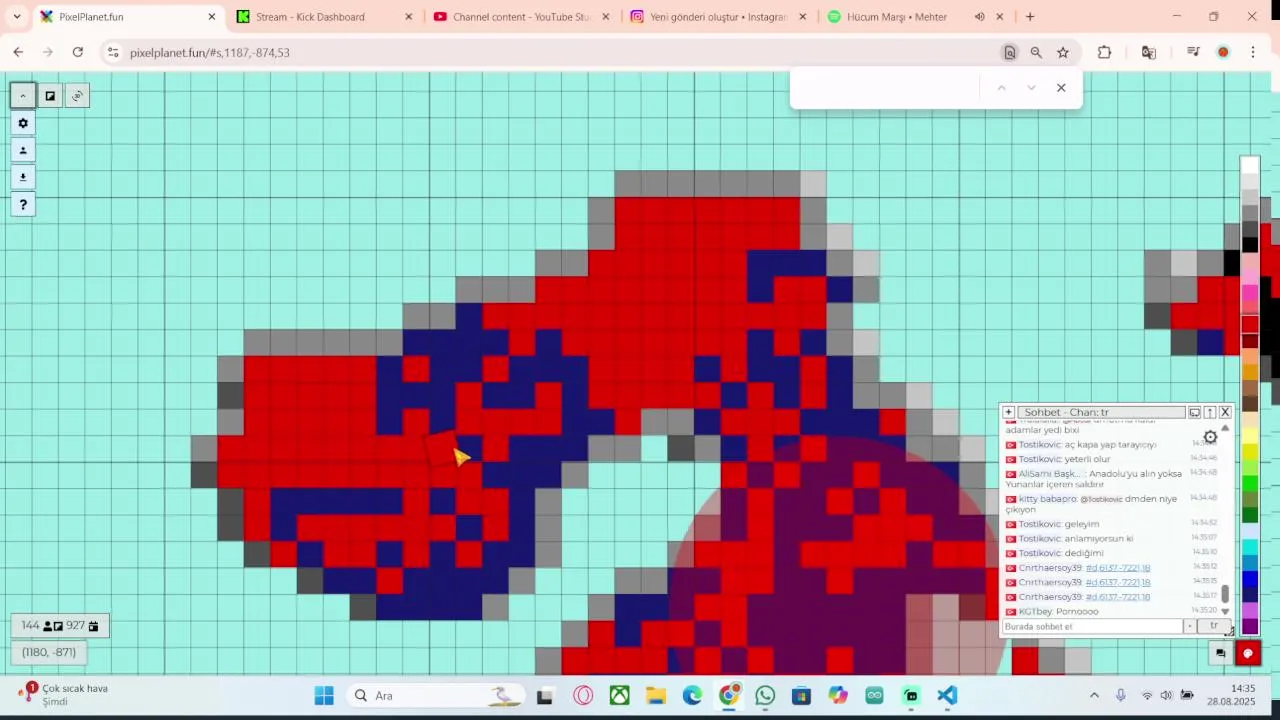
Task: Open chat settings gear inside Sohbet
Action: coord(1210,437)
